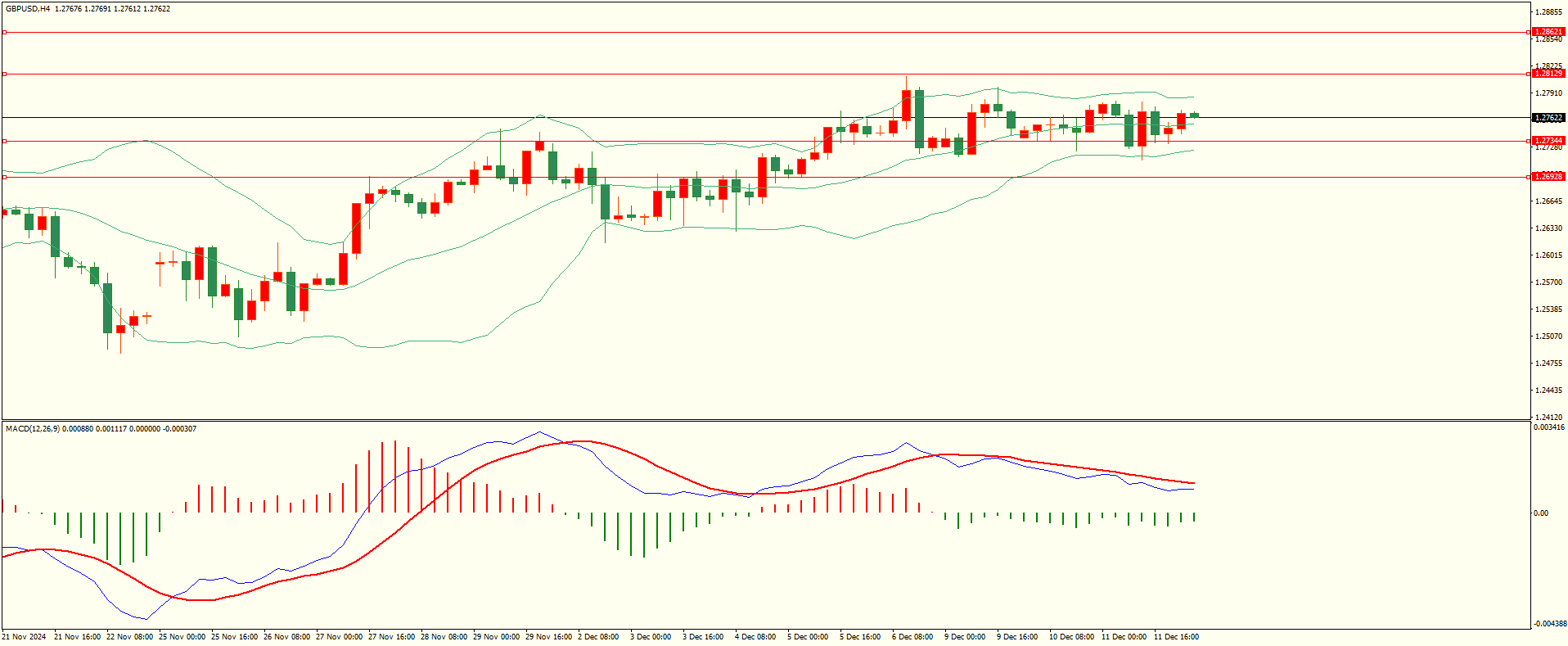Click the red 1.28621 price label

(x=1548, y=32)
